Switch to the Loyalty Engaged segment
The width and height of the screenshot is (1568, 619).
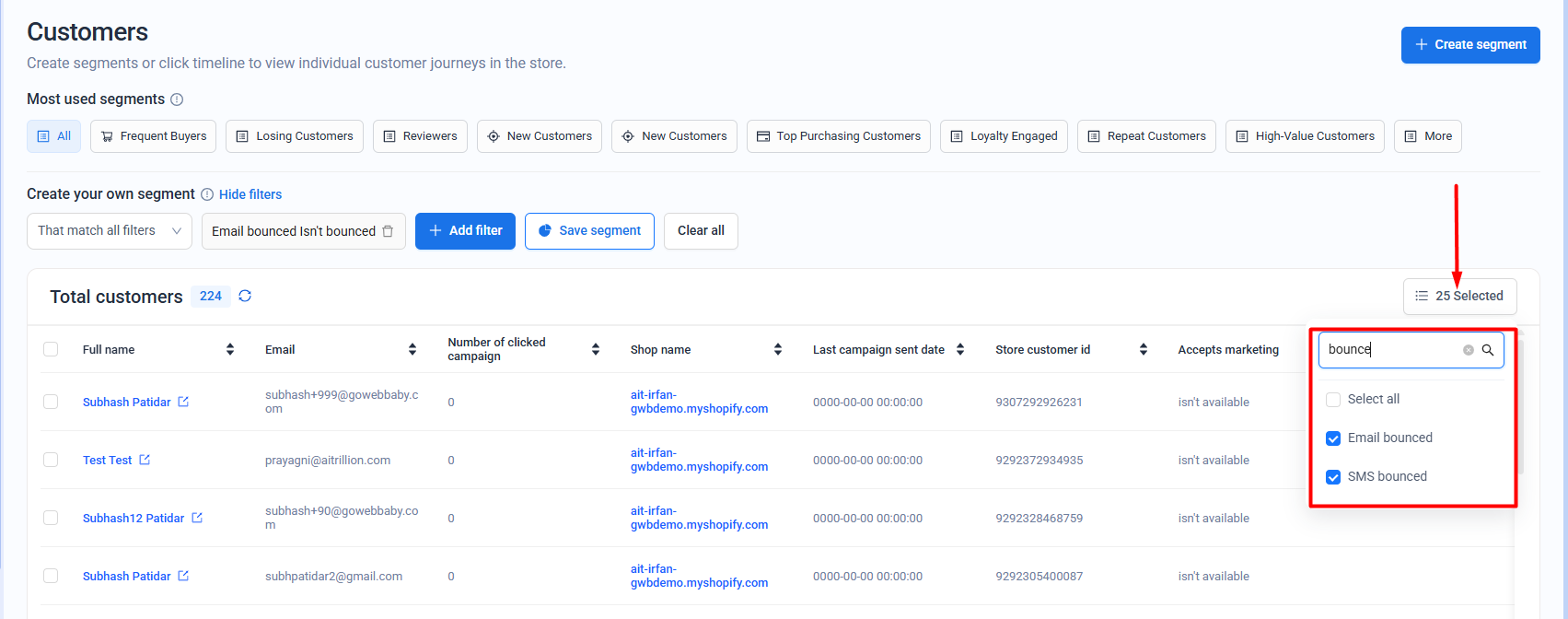(1004, 136)
